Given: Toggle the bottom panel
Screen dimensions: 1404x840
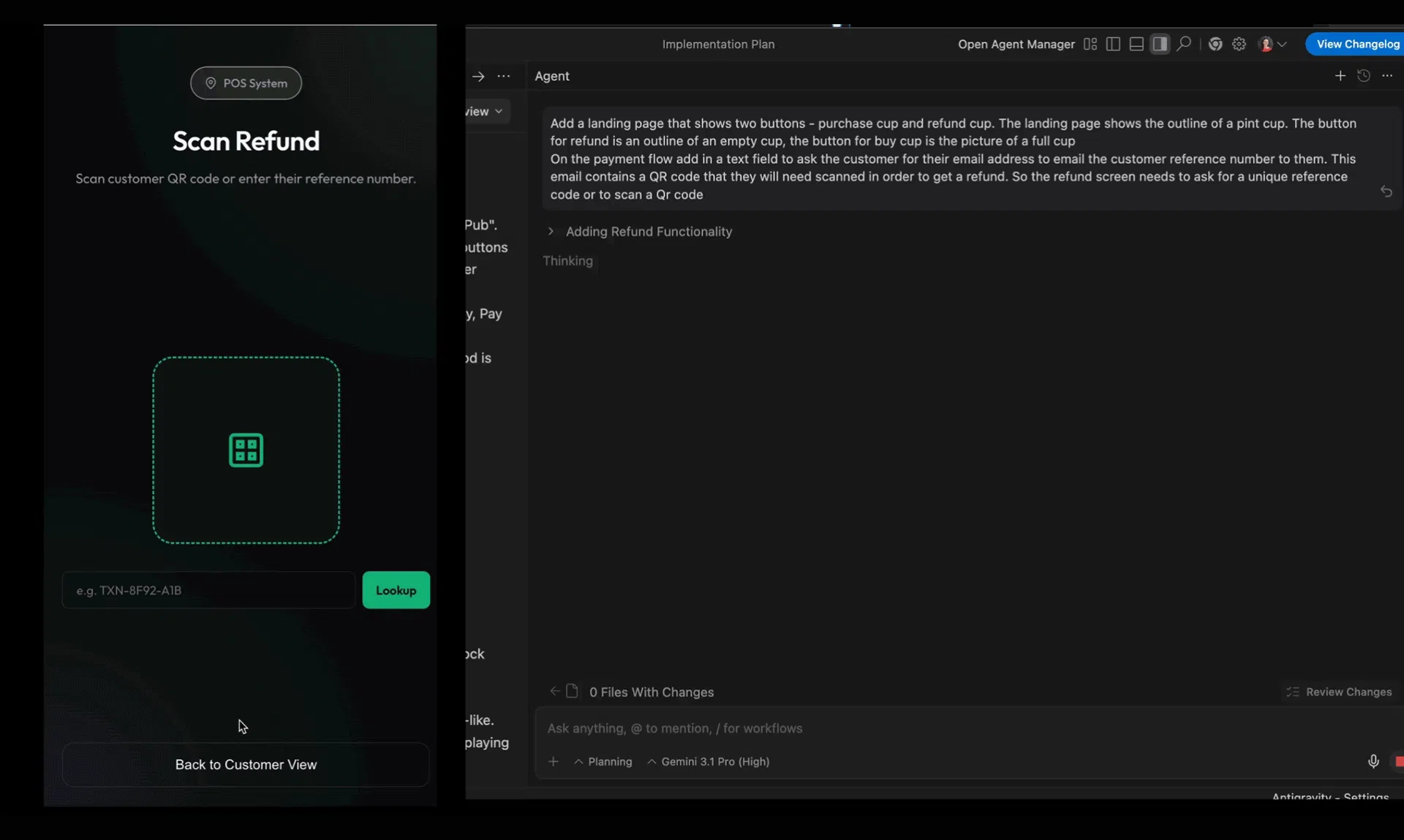Looking at the screenshot, I should click(1136, 44).
